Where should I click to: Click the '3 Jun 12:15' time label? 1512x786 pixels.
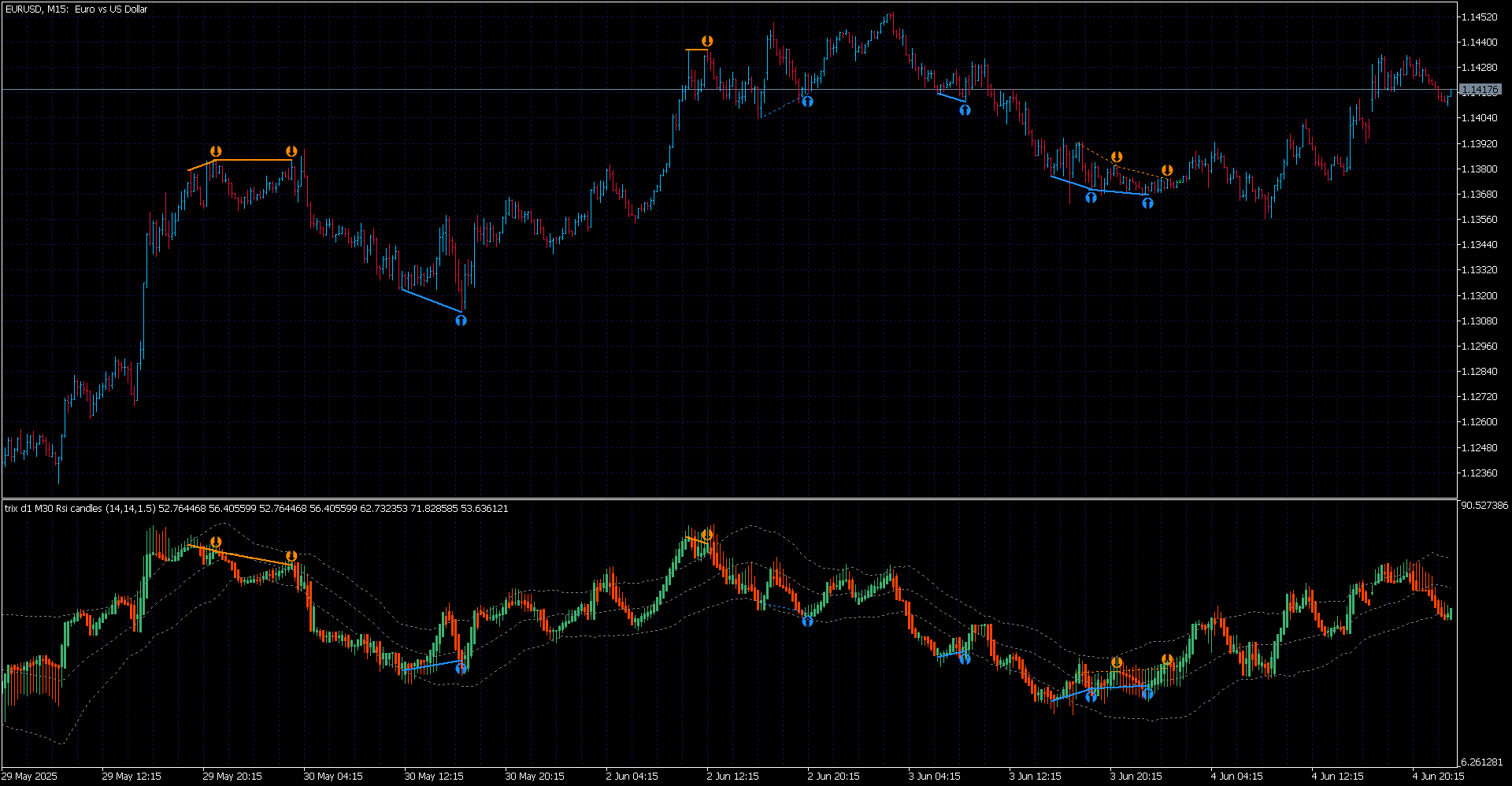click(x=1036, y=777)
